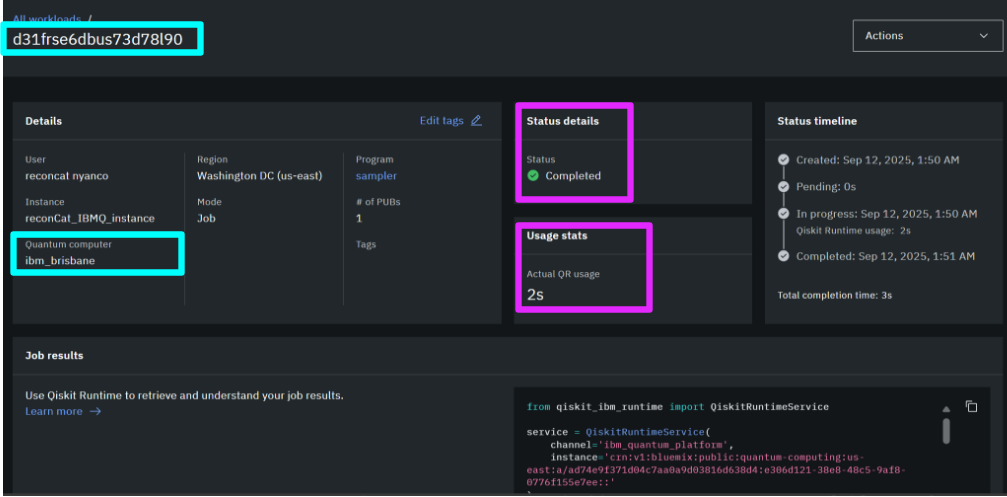Viewport: 1007px width, 497px height.
Task: Copy the code snippet with copy icon
Action: (971, 406)
